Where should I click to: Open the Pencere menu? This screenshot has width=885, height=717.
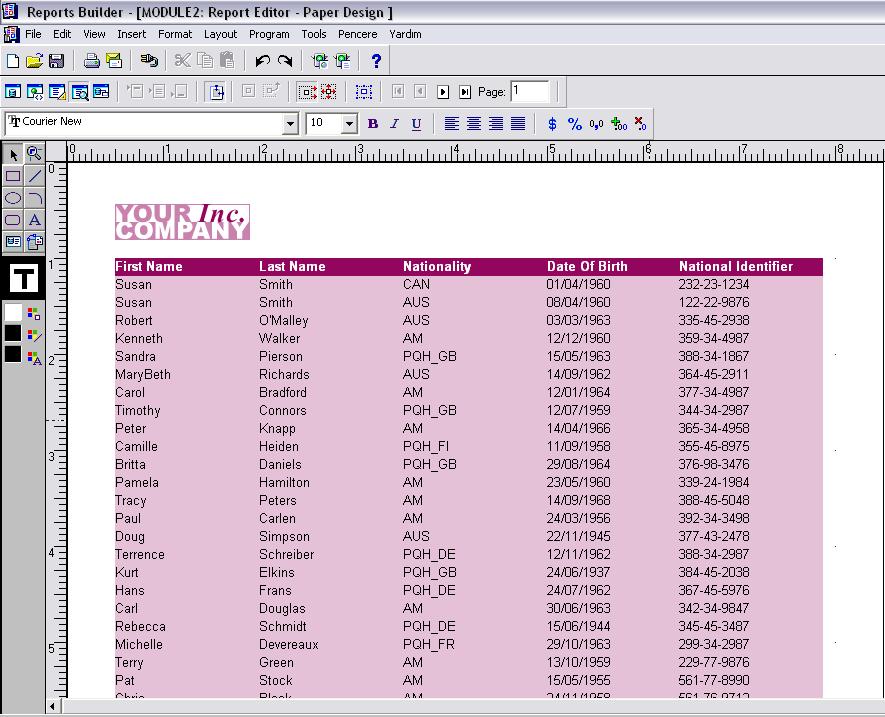point(358,33)
